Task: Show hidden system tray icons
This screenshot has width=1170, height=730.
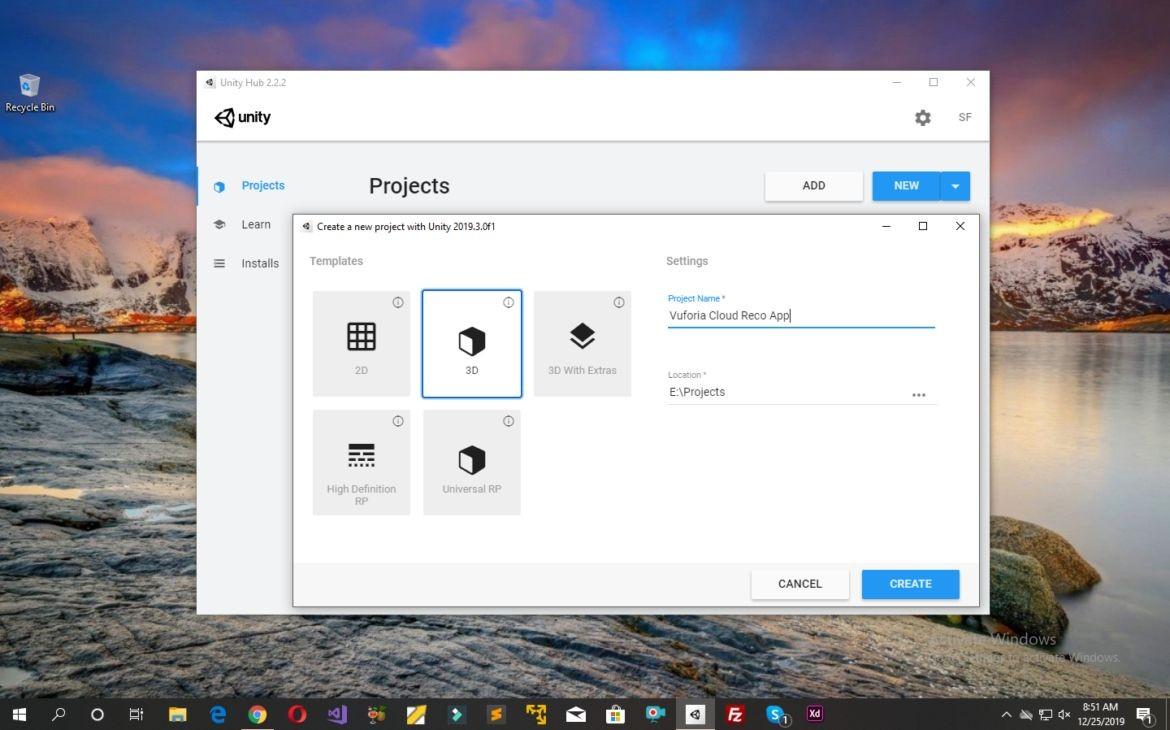Action: pyautogui.click(x=1007, y=715)
